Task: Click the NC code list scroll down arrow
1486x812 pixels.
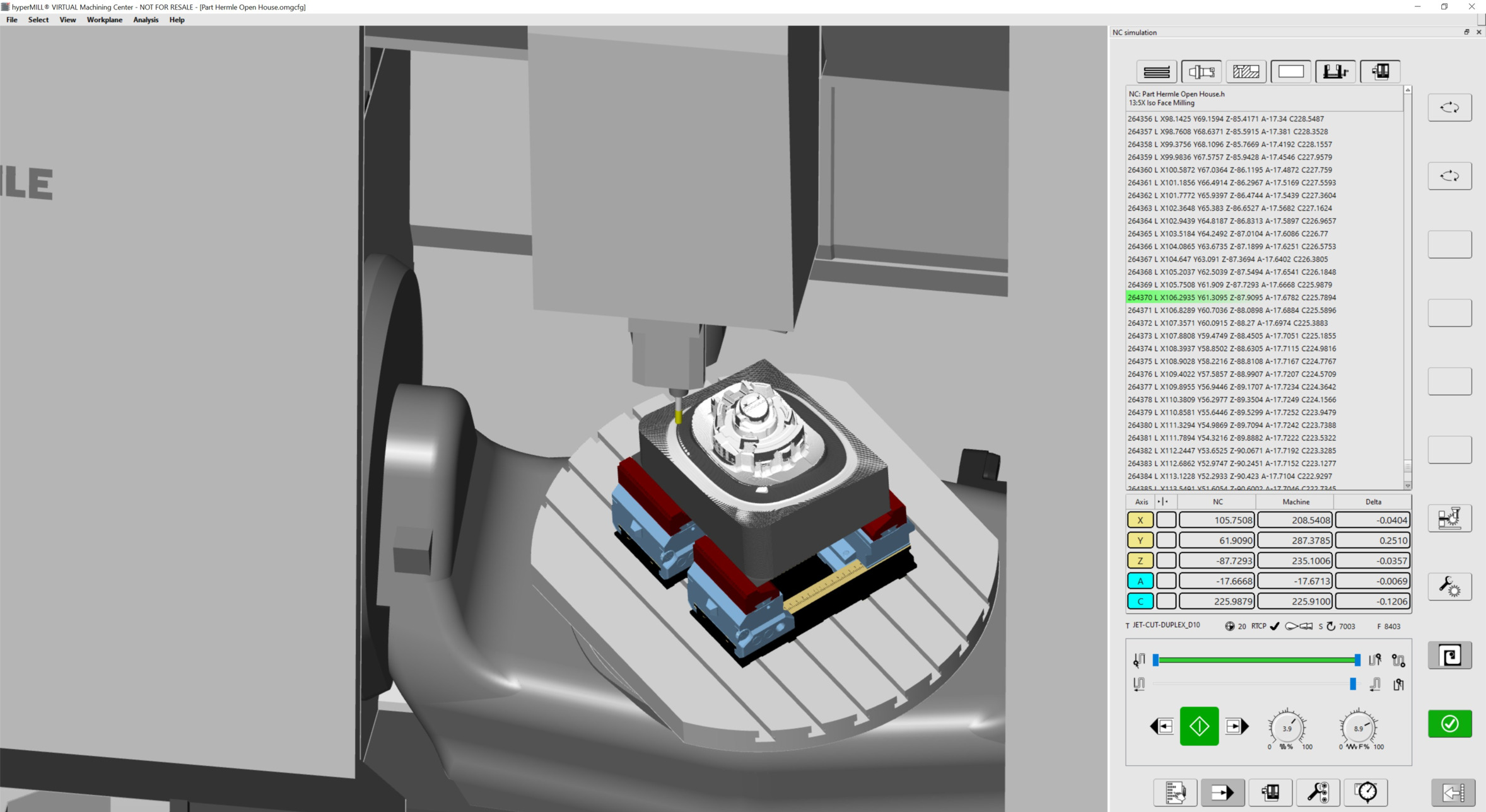Action: click(1407, 485)
